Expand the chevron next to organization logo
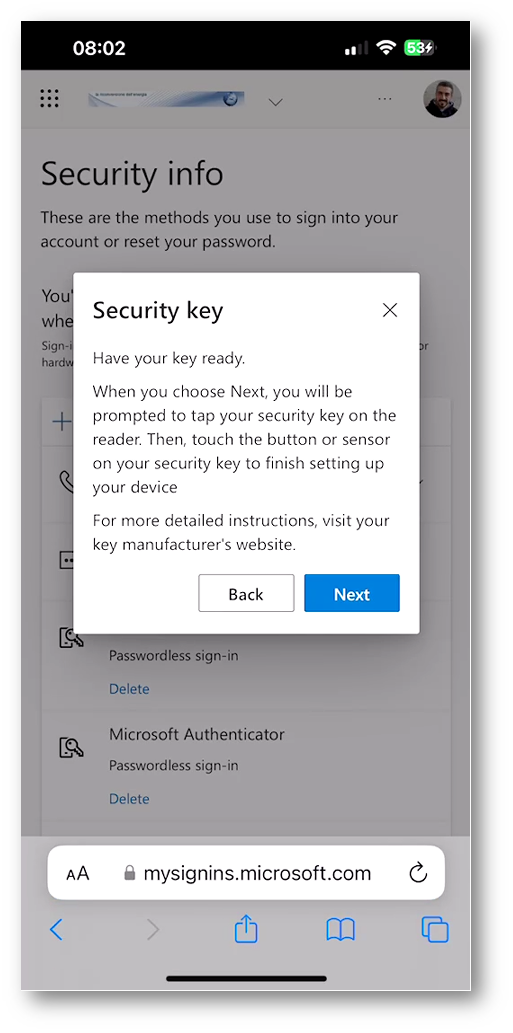 (276, 102)
